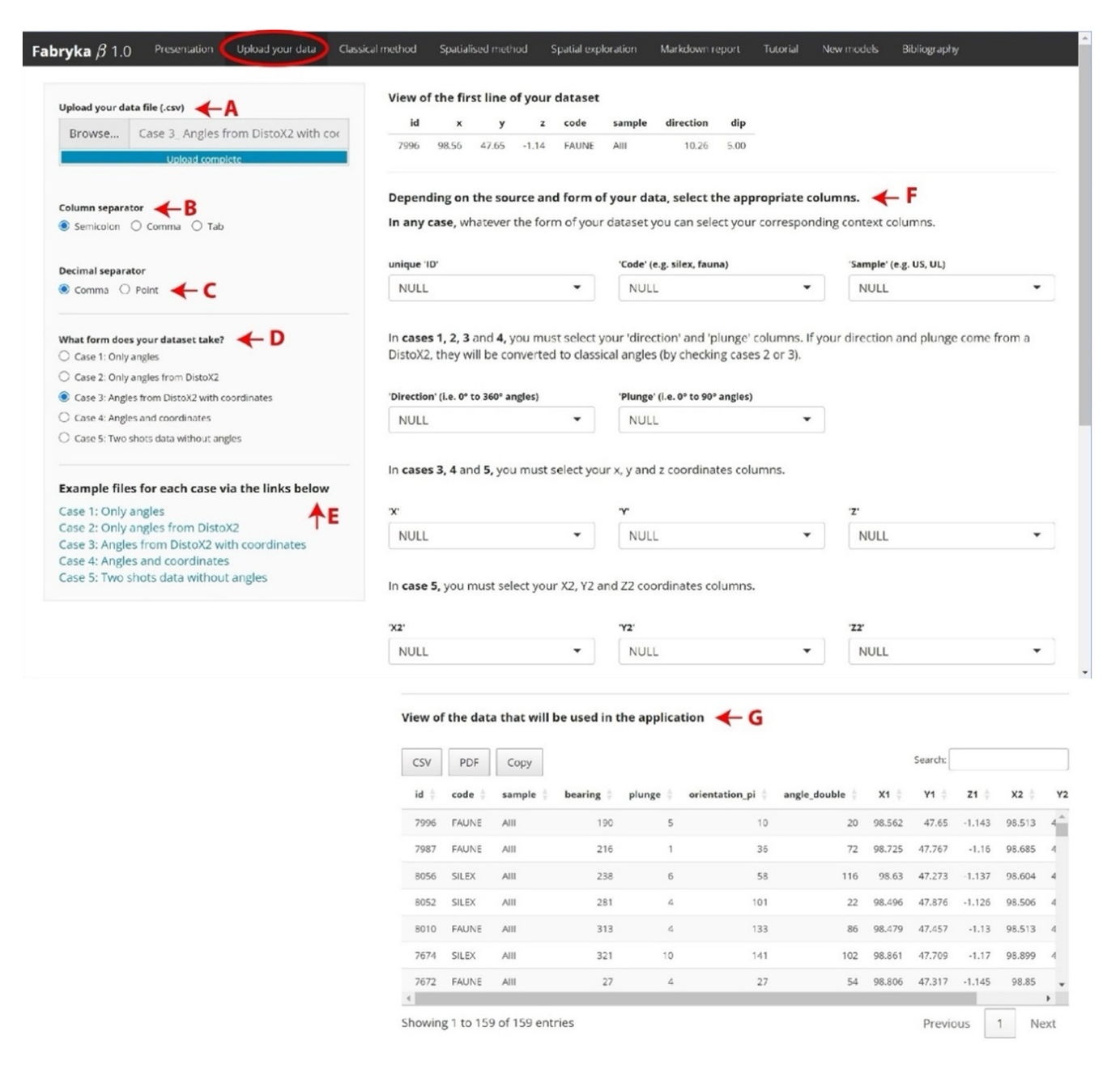This screenshot has width=1120, height=1065.
Task: Open example link Case 4: Angles and coordinates
Action: pos(143,560)
